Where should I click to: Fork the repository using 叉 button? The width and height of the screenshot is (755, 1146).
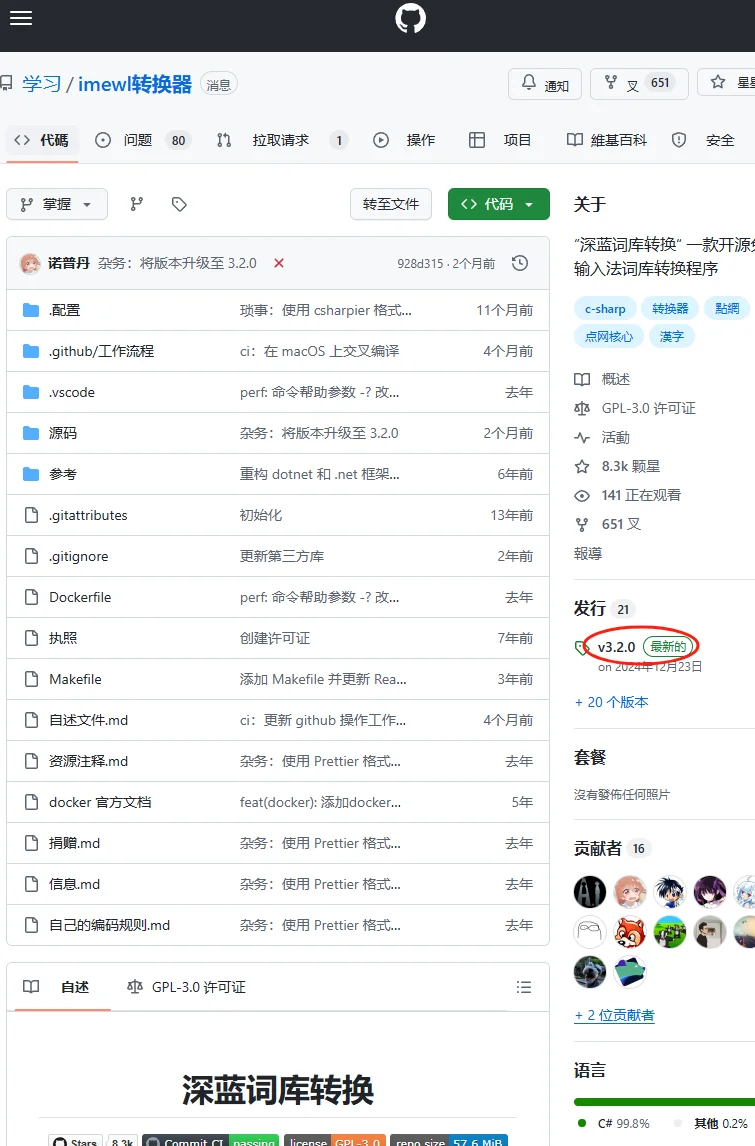point(638,84)
